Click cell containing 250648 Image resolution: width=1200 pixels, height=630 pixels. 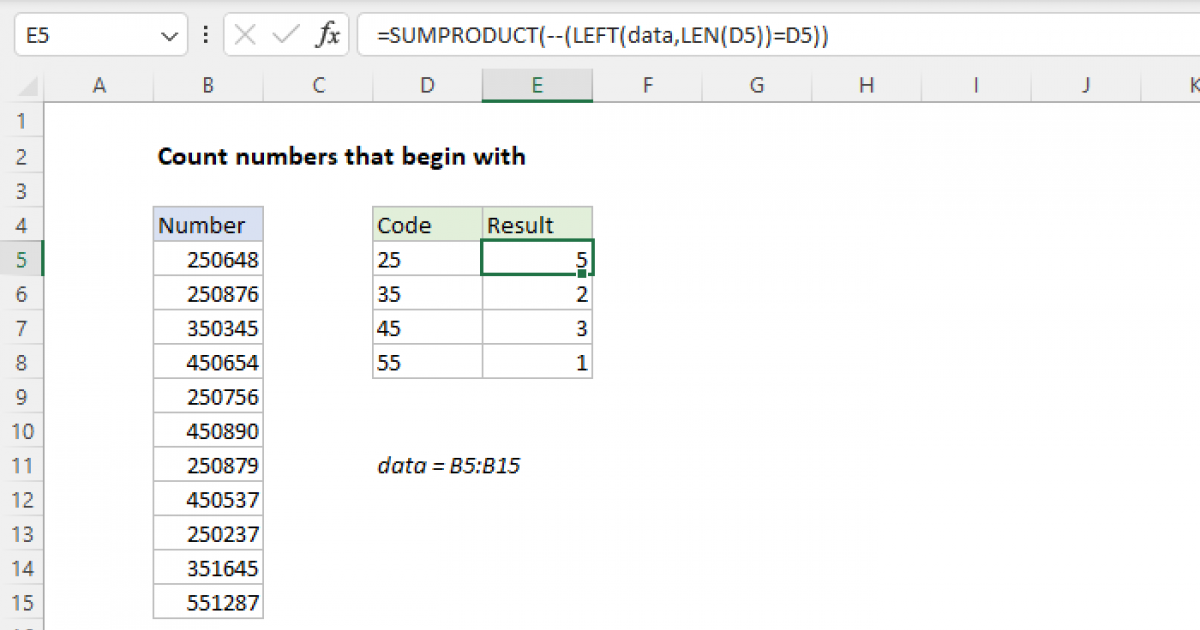point(208,260)
